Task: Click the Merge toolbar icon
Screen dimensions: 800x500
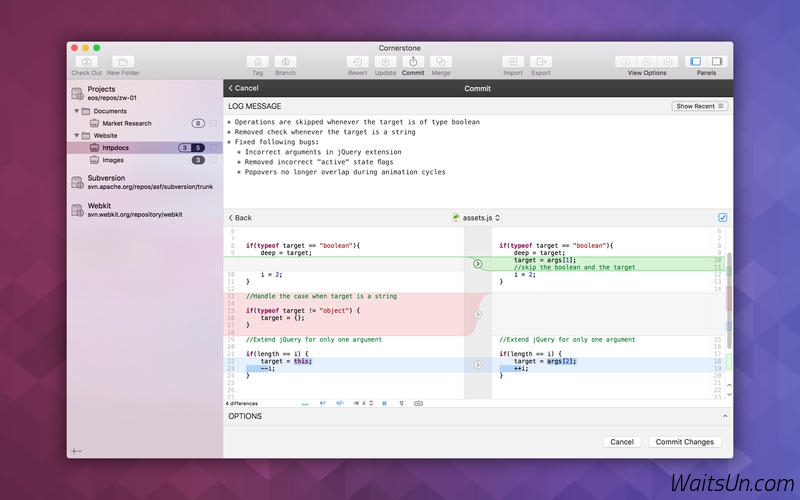Action: click(x=441, y=62)
